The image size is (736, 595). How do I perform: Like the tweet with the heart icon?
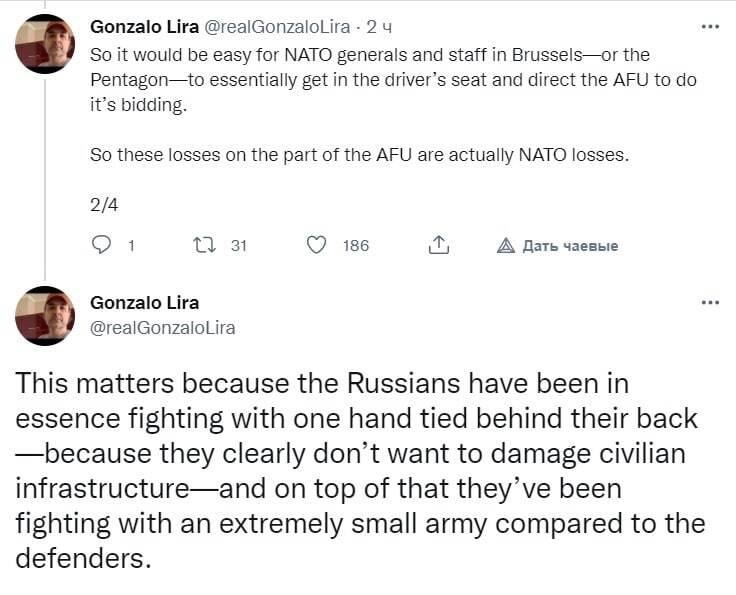pos(316,245)
